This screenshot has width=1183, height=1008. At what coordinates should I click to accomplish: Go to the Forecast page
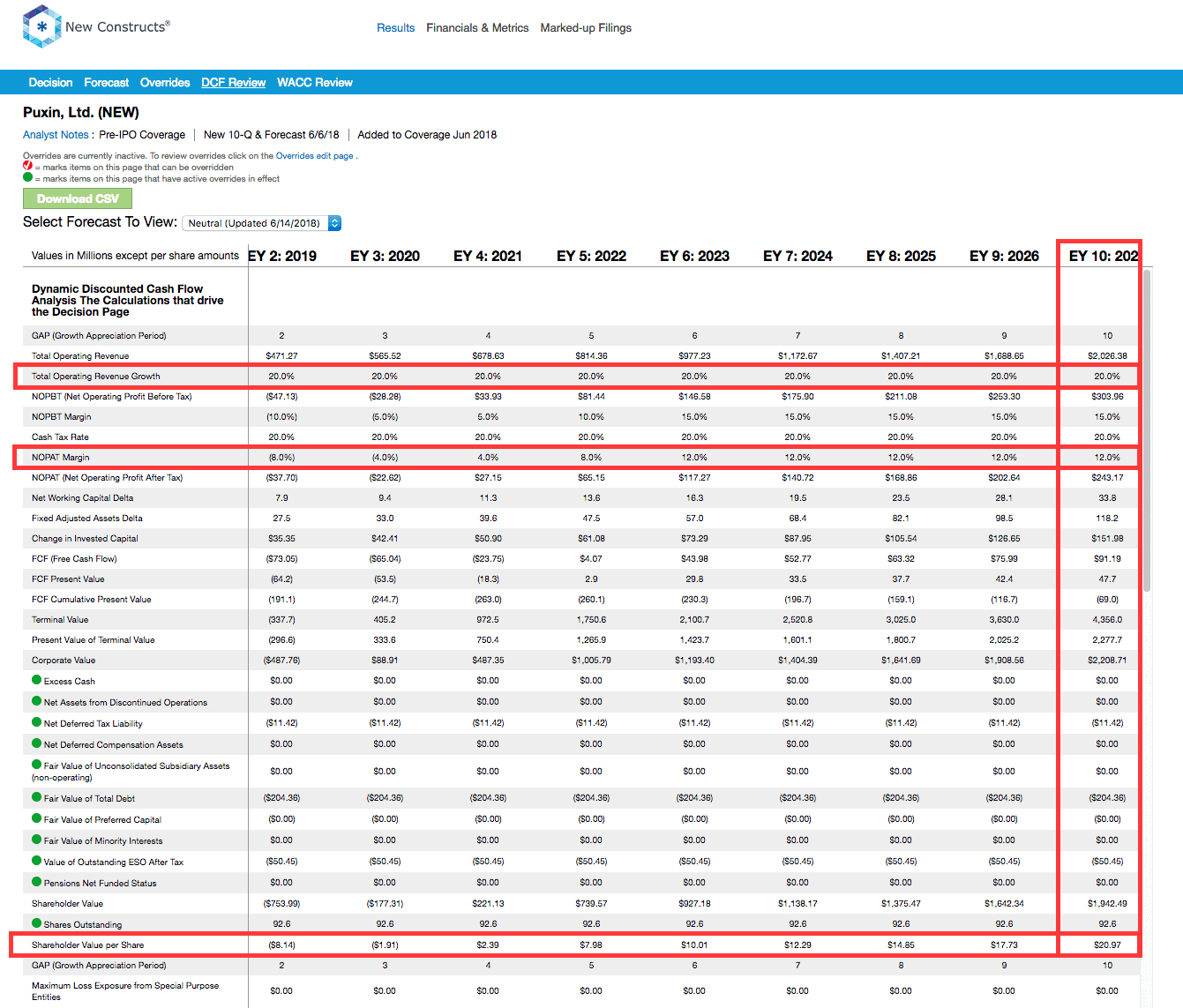click(x=106, y=82)
